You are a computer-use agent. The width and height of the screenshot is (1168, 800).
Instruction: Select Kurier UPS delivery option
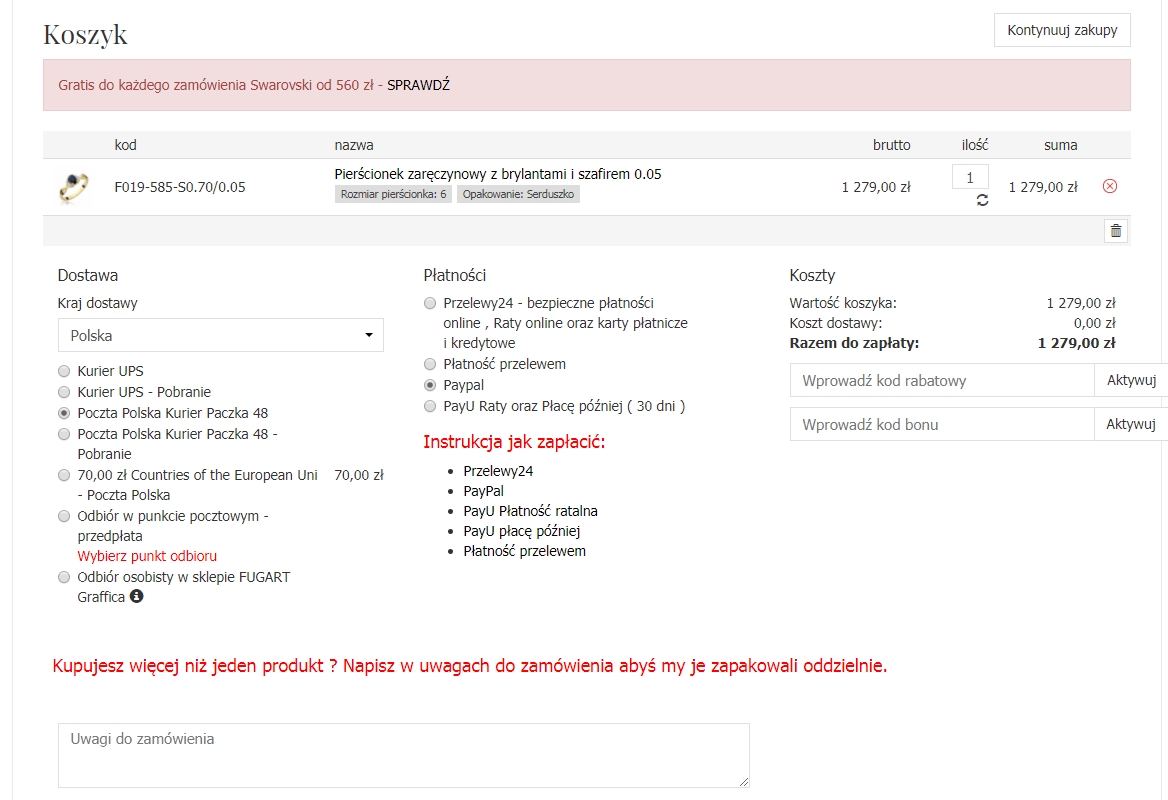64,371
